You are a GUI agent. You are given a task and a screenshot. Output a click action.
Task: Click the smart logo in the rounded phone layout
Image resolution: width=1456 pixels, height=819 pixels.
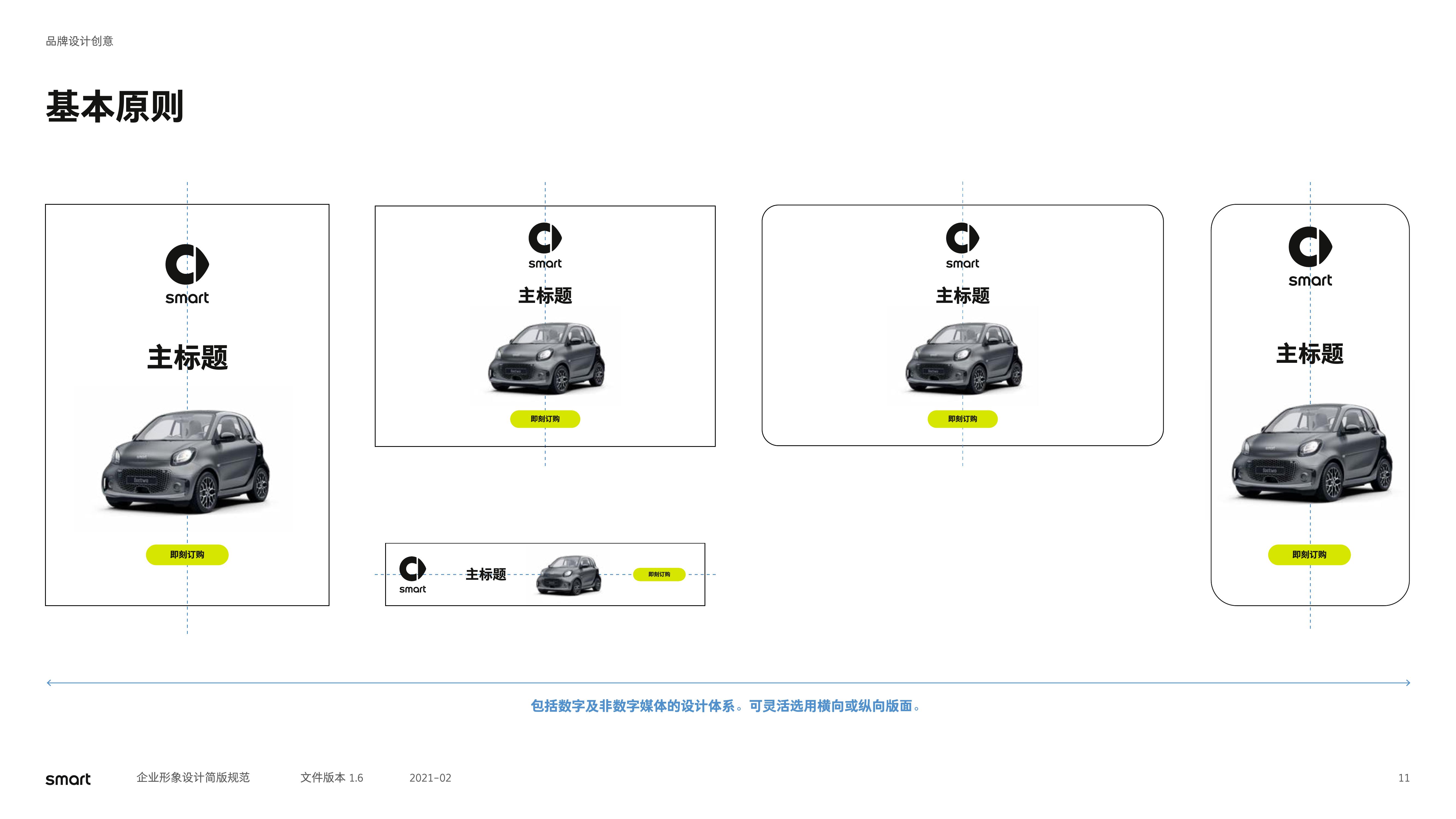pyautogui.click(x=1310, y=257)
